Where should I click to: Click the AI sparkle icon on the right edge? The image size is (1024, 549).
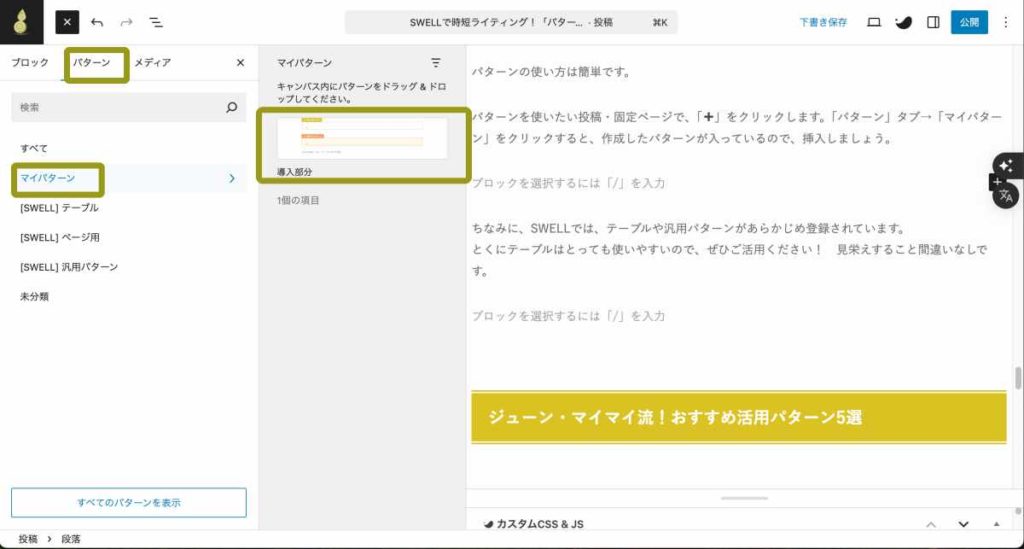click(1006, 165)
